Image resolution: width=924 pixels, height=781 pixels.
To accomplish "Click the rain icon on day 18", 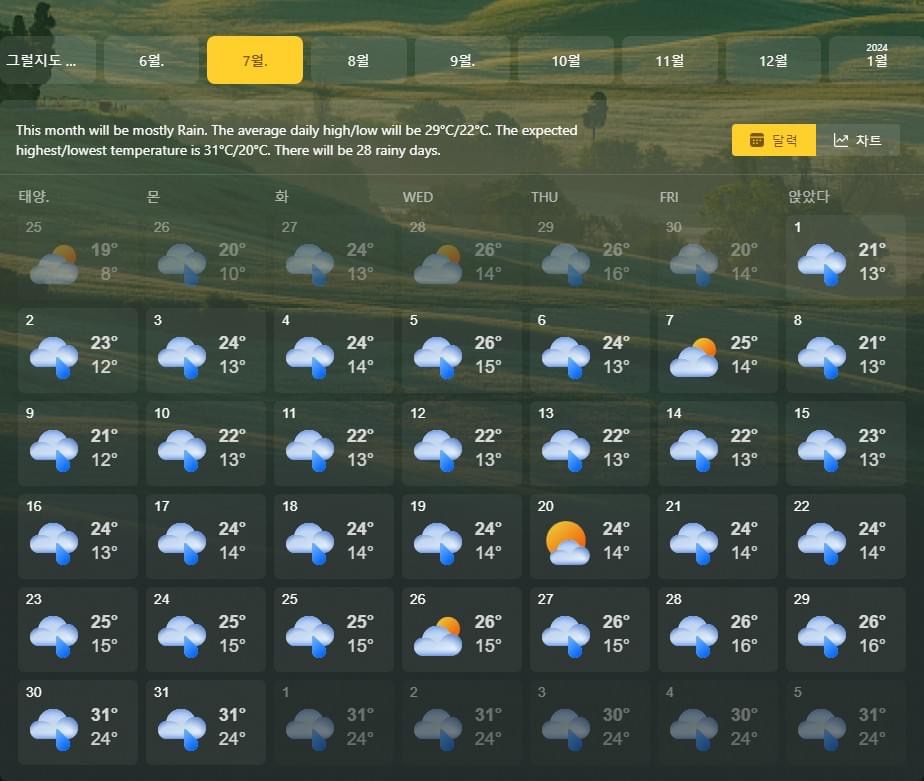I will pos(309,543).
